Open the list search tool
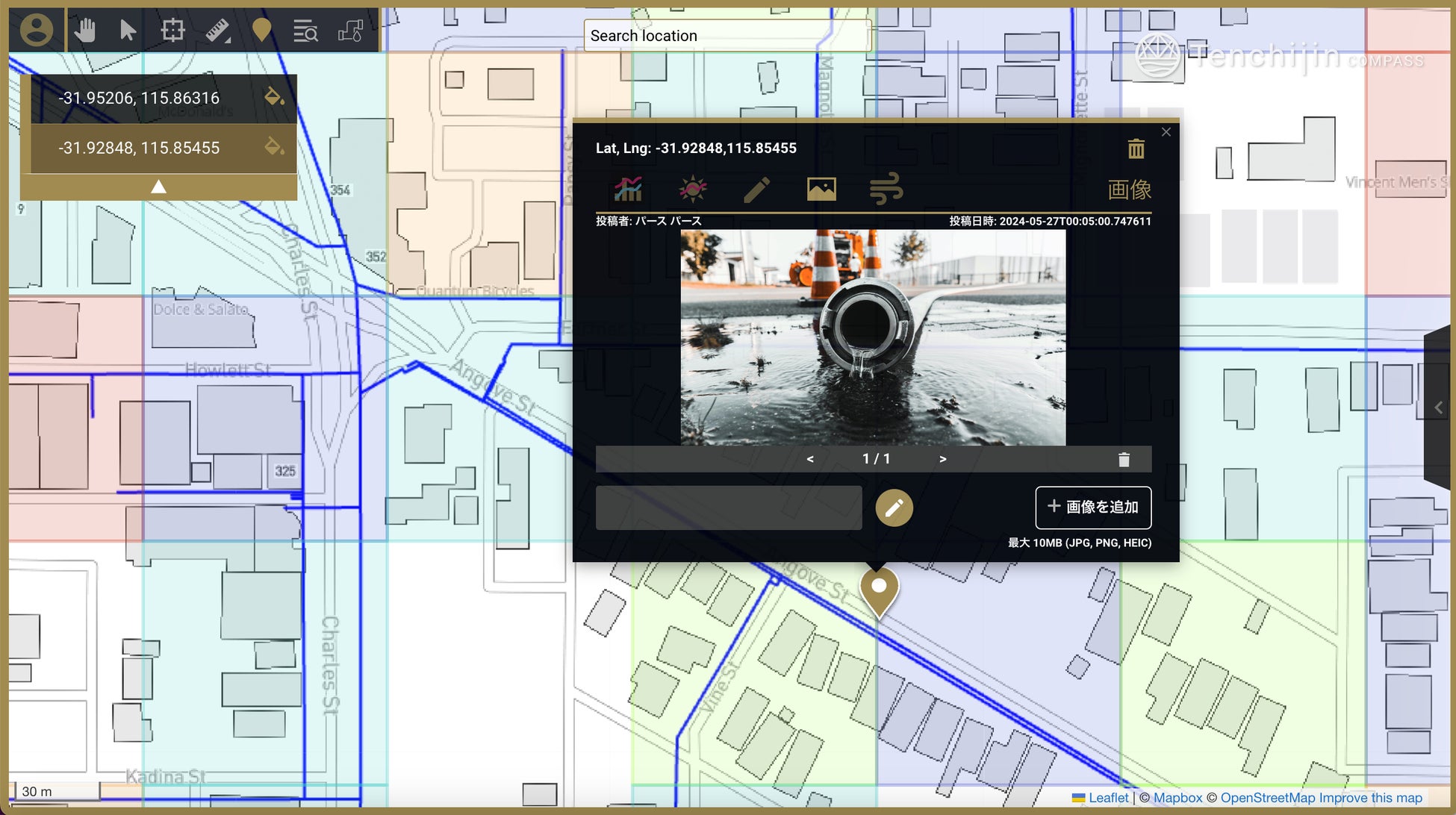 pyautogui.click(x=305, y=31)
